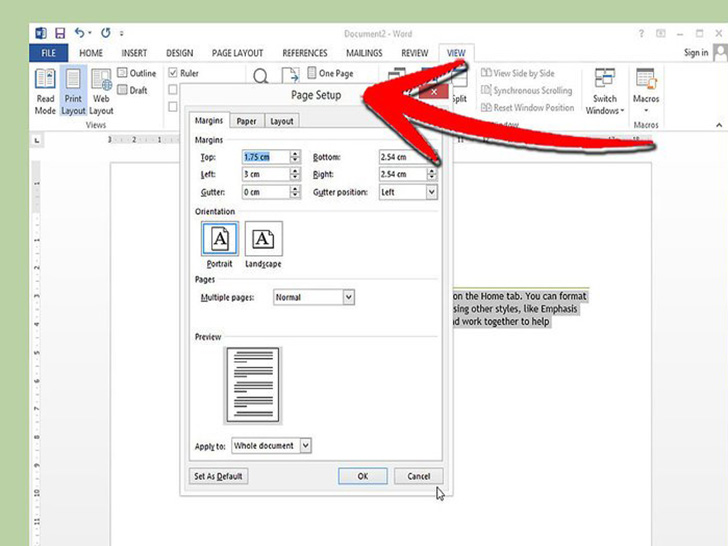Open the PAGE LAYOUT ribbon tab
This screenshot has height=546, width=728.
tap(237, 53)
